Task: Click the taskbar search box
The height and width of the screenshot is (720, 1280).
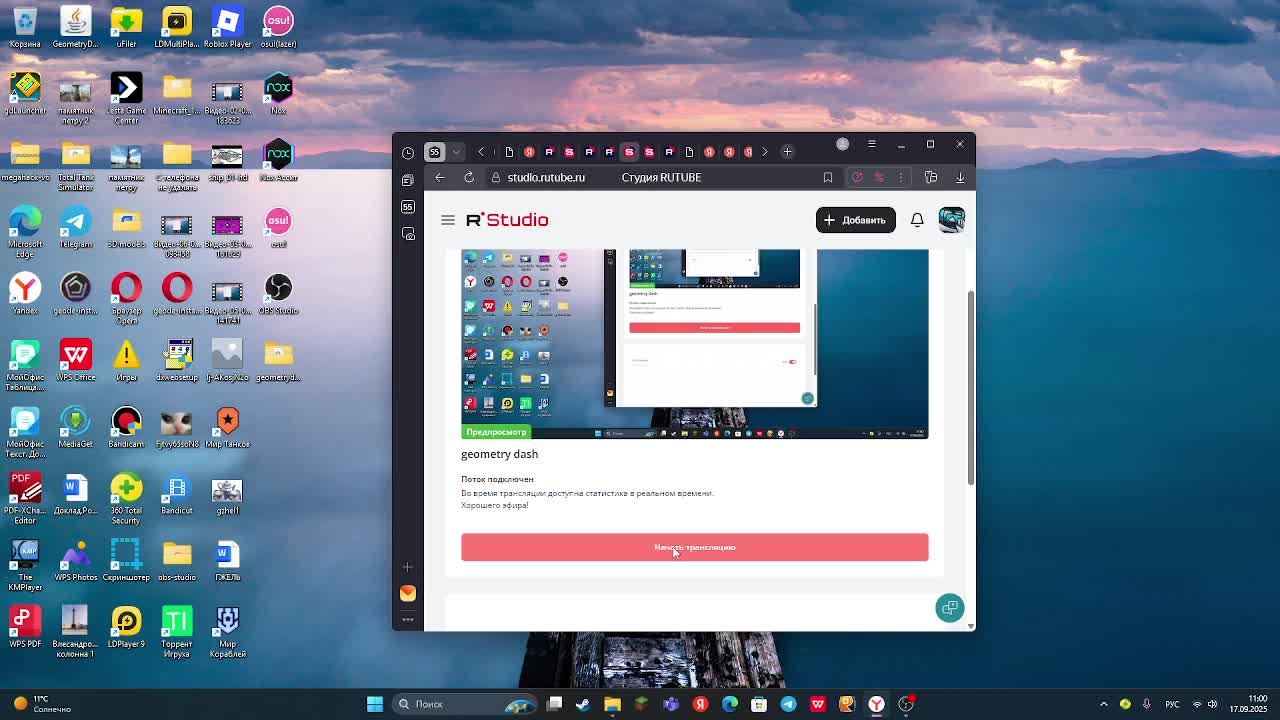Action: point(465,704)
